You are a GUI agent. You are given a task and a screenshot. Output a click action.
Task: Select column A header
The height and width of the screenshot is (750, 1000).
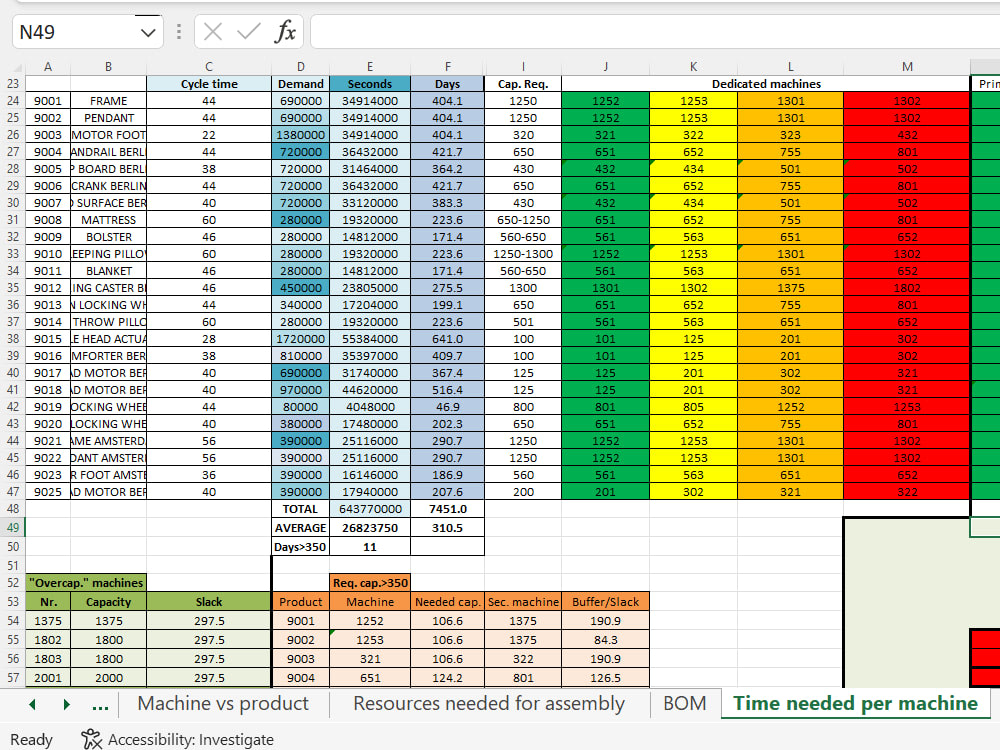coord(48,66)
